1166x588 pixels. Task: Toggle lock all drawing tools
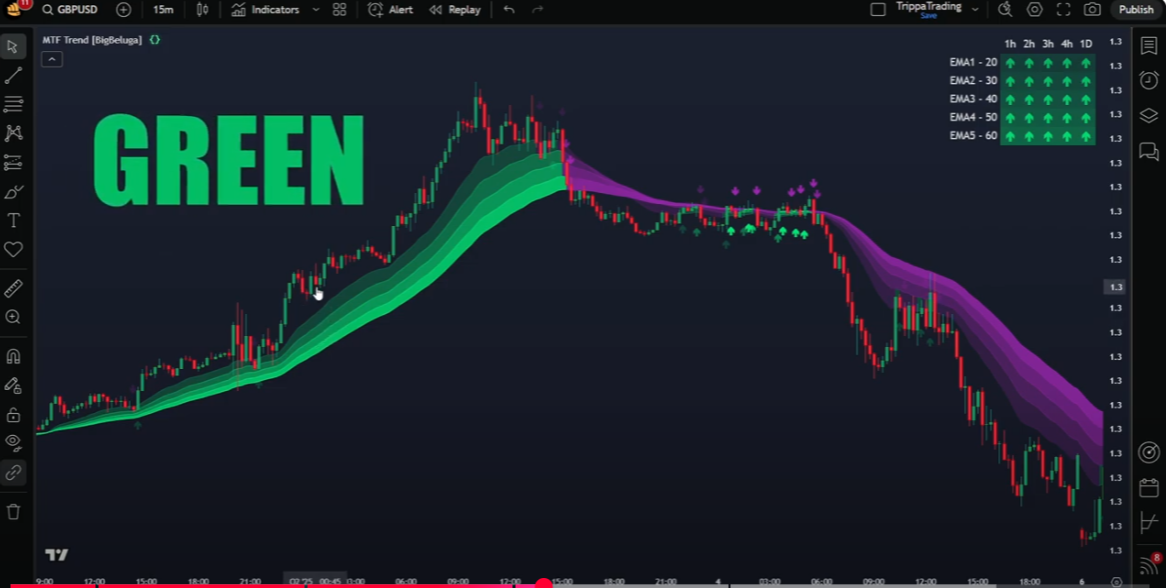pos(14,414)
